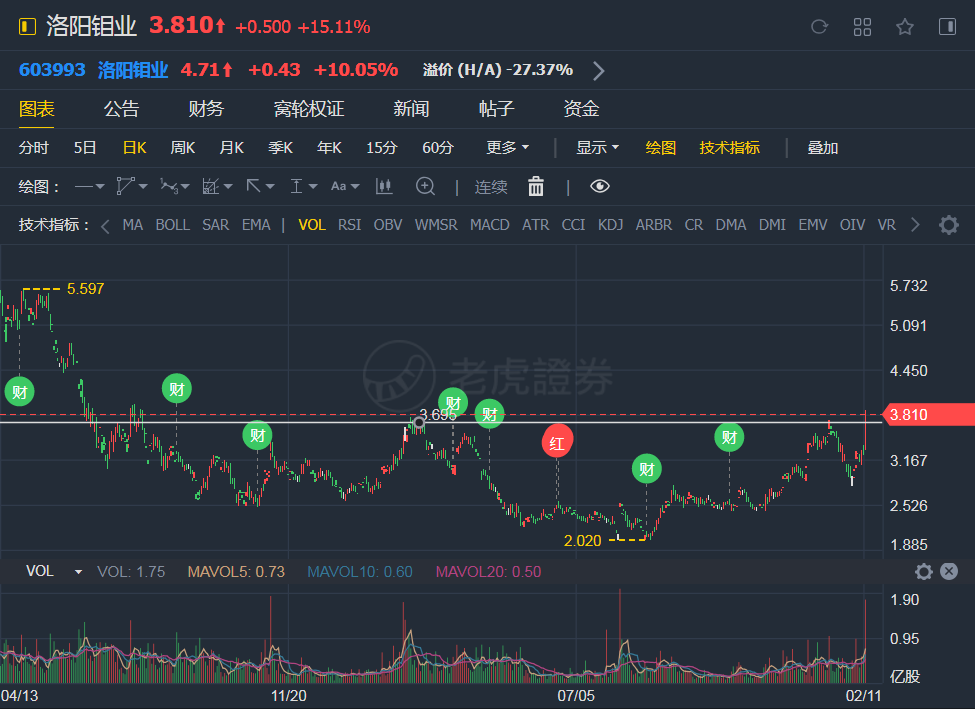Select the channel/parallel shape drawing tool
The image size is (975, 709).
pos(125,186)
